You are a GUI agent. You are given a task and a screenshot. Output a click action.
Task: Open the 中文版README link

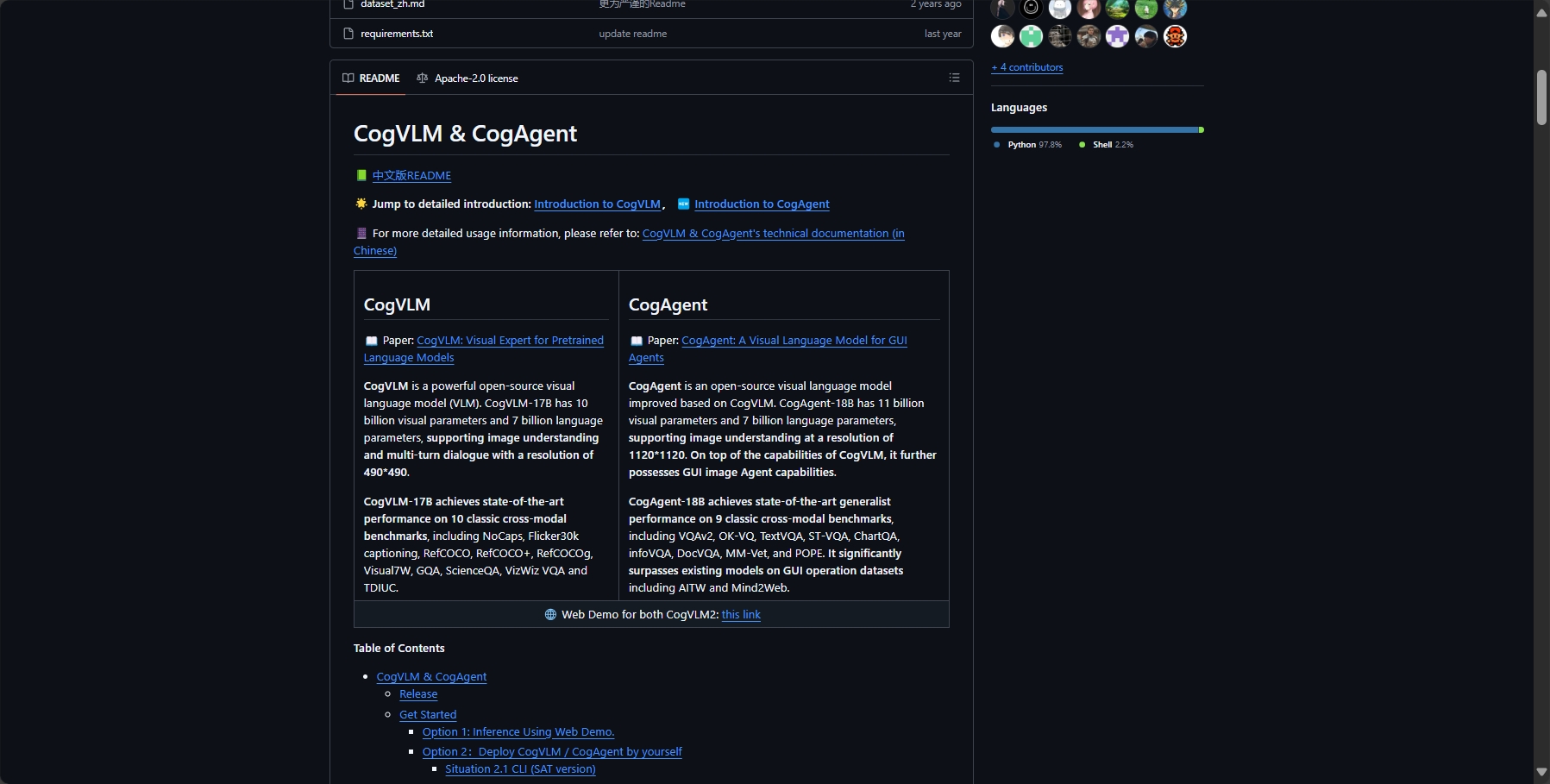(411, 176)
